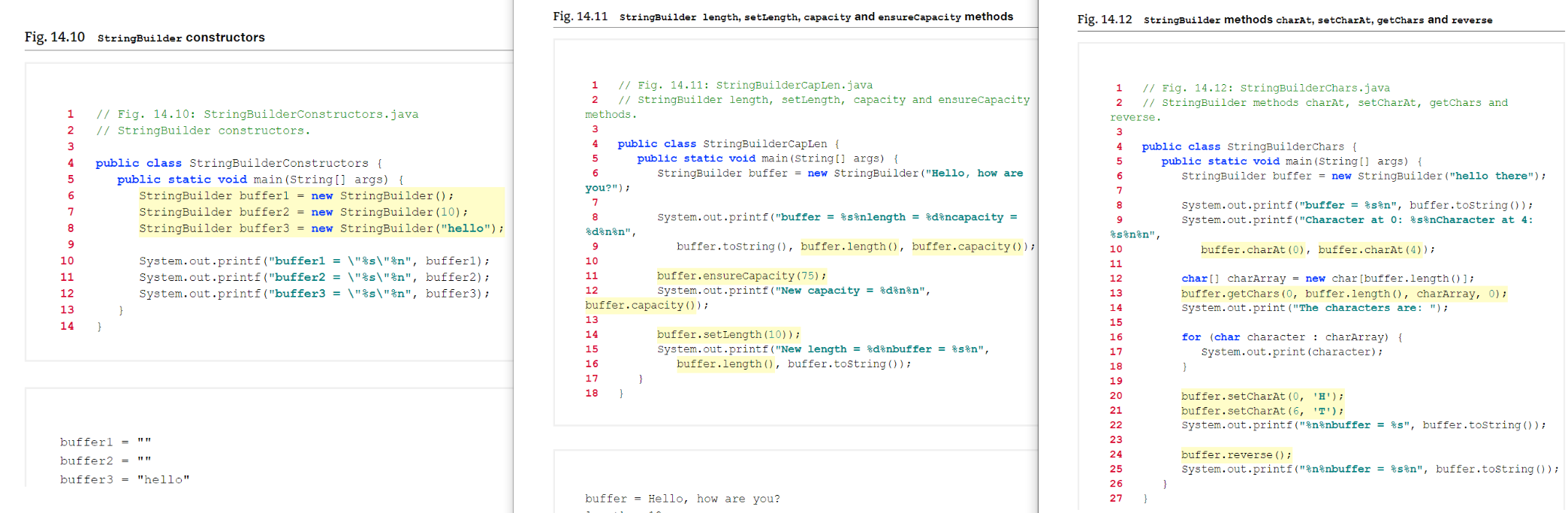Click highlighted 'buffer.length()' on line 9 of Fig. 14.11

pyautogui.click(x=849, y=246)
